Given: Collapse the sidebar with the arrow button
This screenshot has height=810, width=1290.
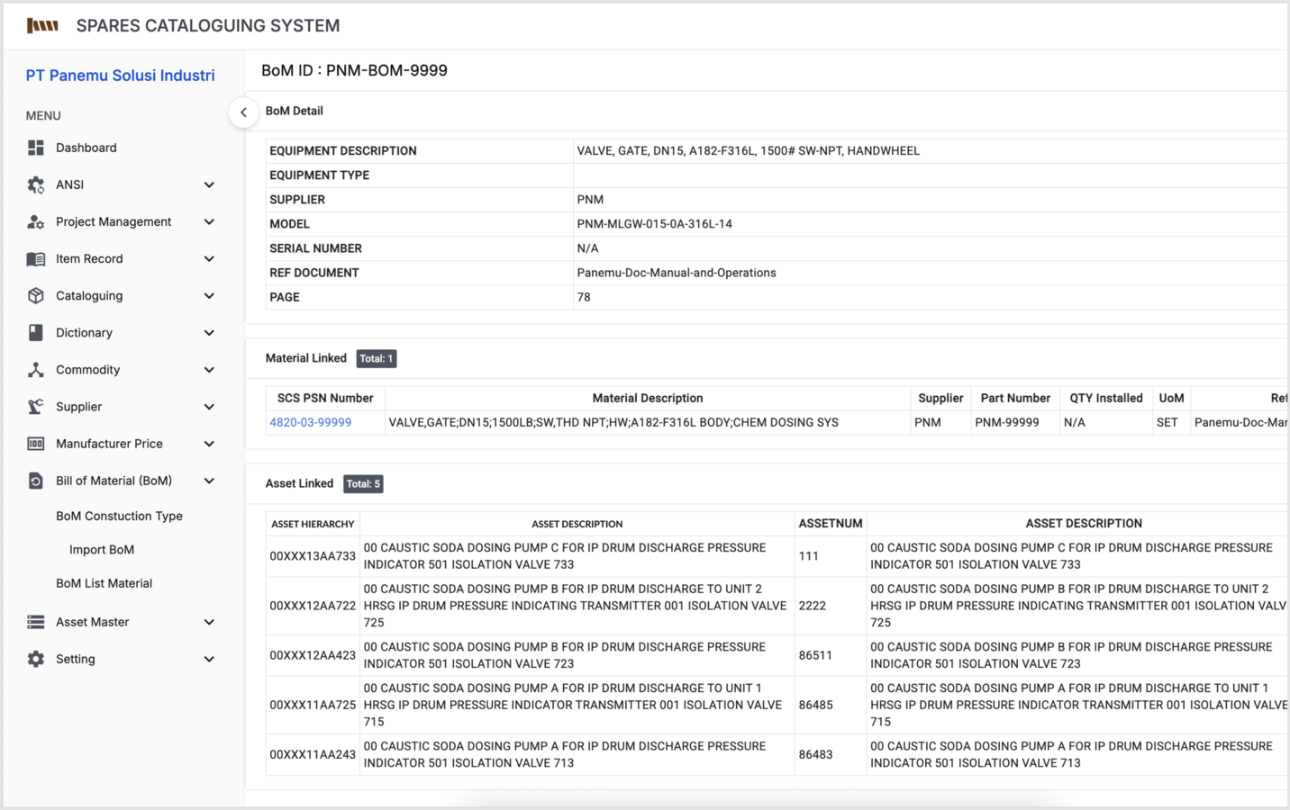Looking at the screenshot, I should click(x=243, y=113).
